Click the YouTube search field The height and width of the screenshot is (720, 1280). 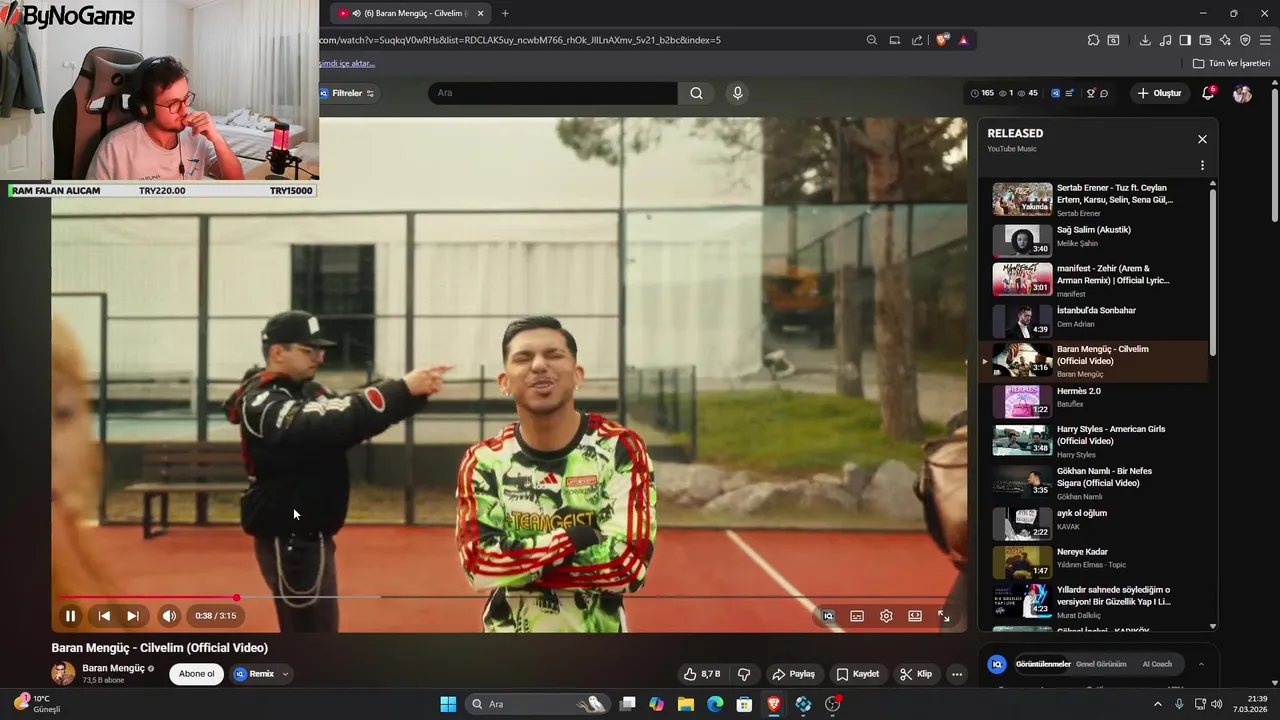pos(553,93)
